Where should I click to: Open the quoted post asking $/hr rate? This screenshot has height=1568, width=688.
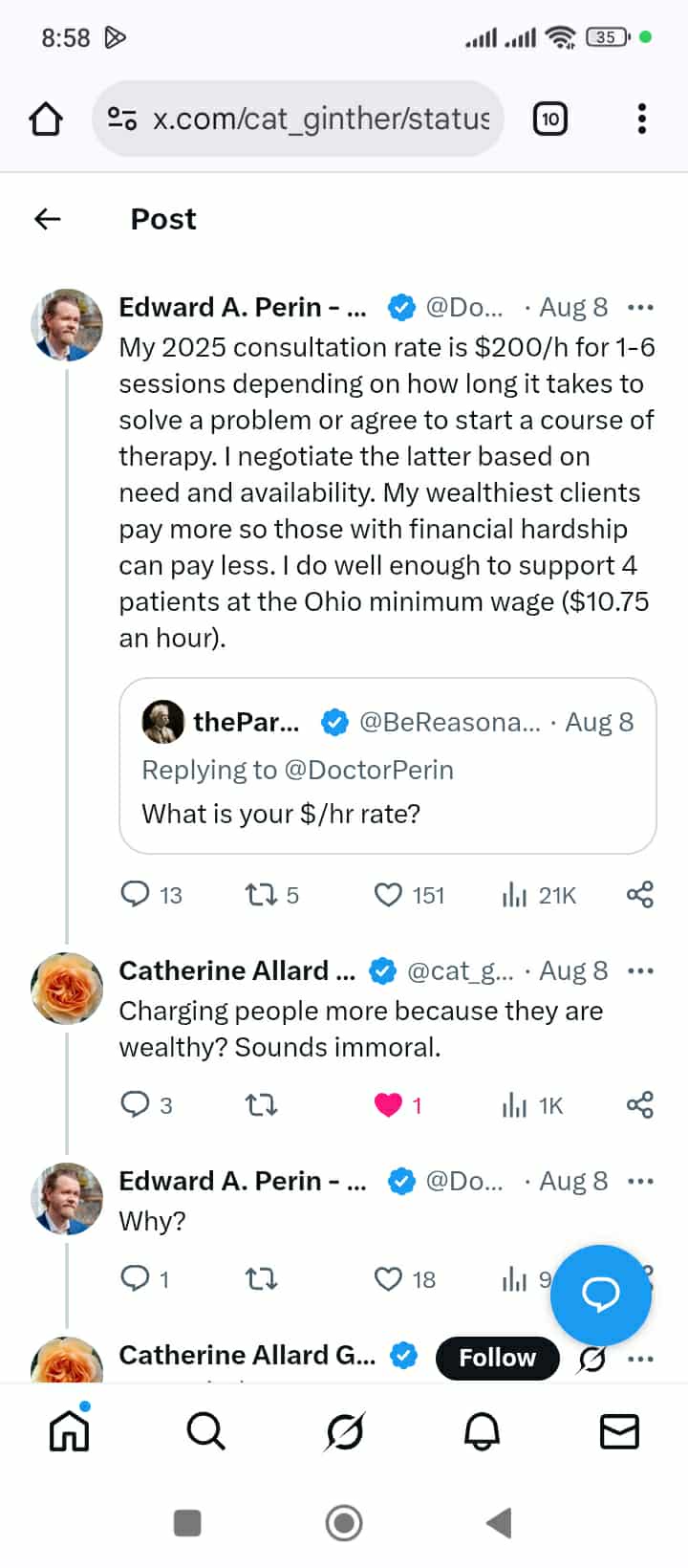point(387,766)
